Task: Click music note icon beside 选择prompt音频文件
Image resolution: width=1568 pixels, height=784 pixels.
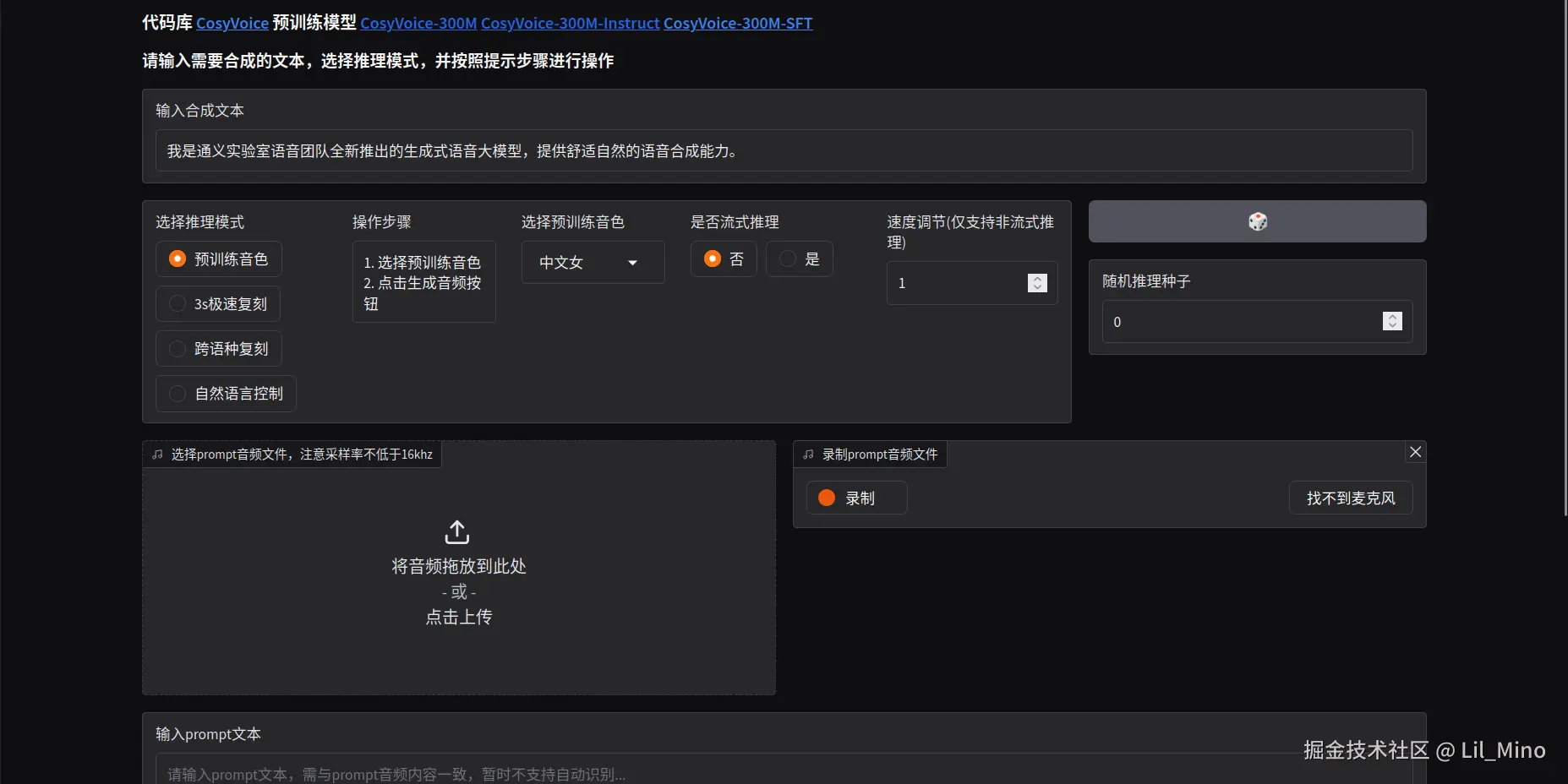Action: (157, 455)
